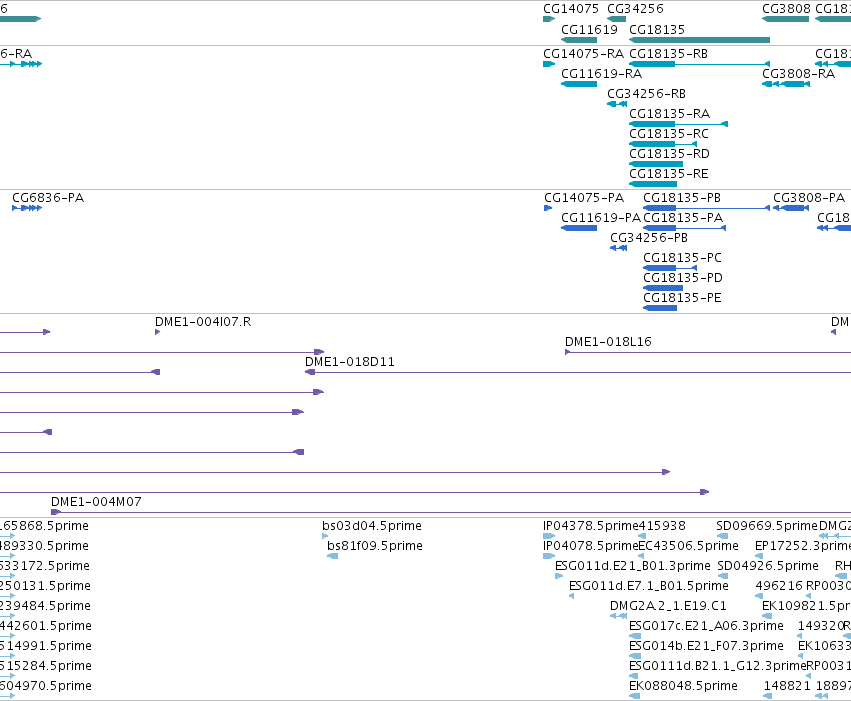
Task: Open EST EK088048.5prime
Action: 634,696
